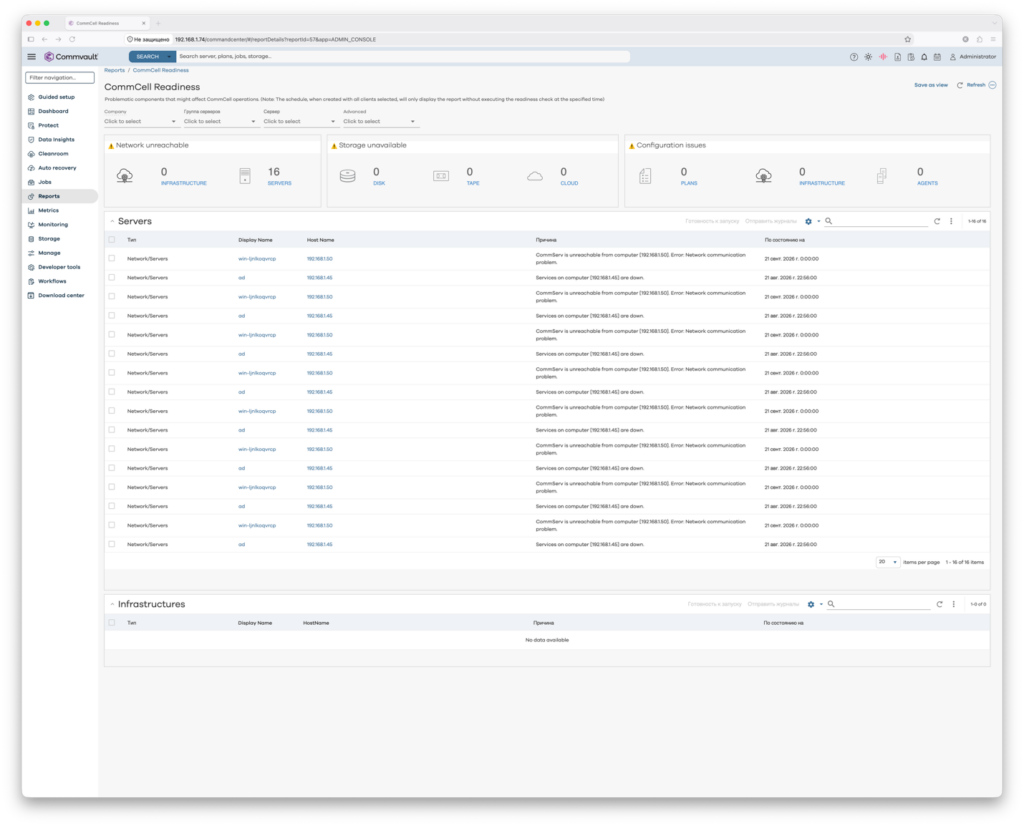1024x826 pixels.
Task: Collapse the Servers section chevron
Action: (x=112, y=221)
